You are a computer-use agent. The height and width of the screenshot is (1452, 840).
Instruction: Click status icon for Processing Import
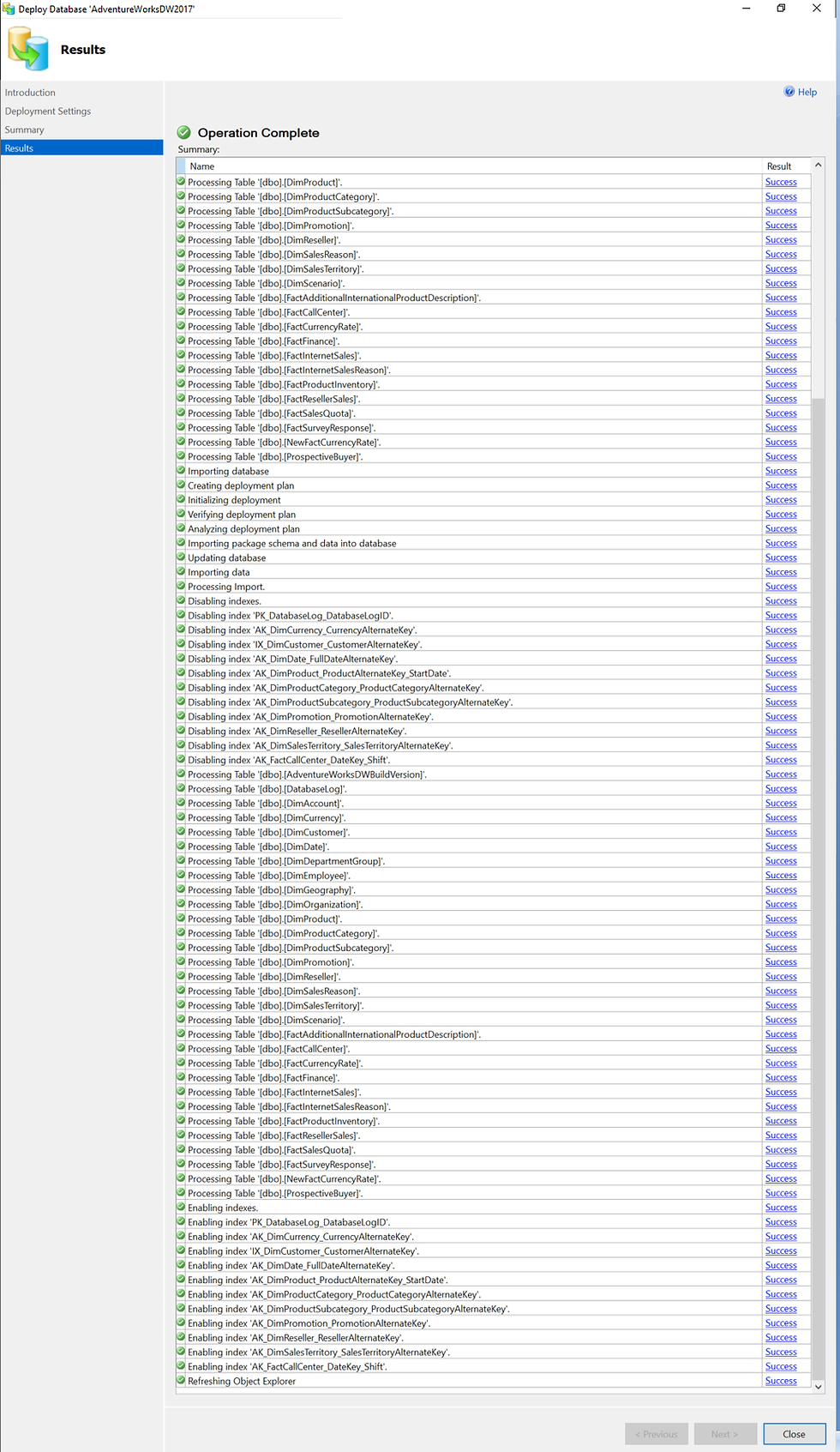(x=181, y=586)
